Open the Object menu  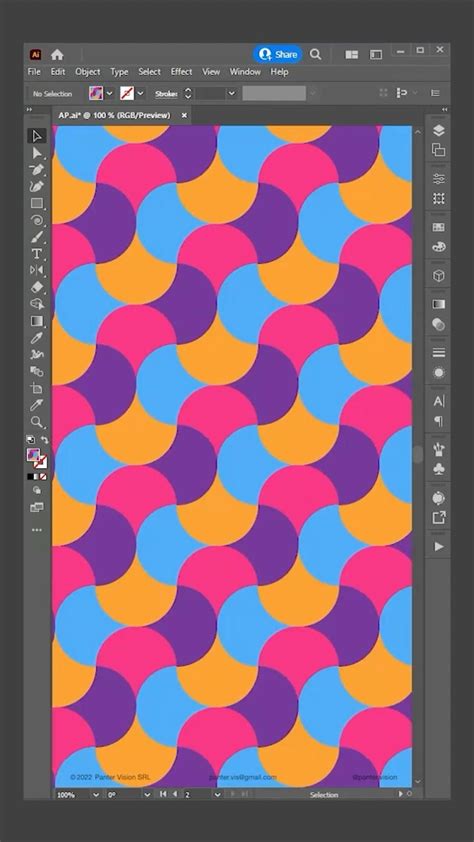87,71
